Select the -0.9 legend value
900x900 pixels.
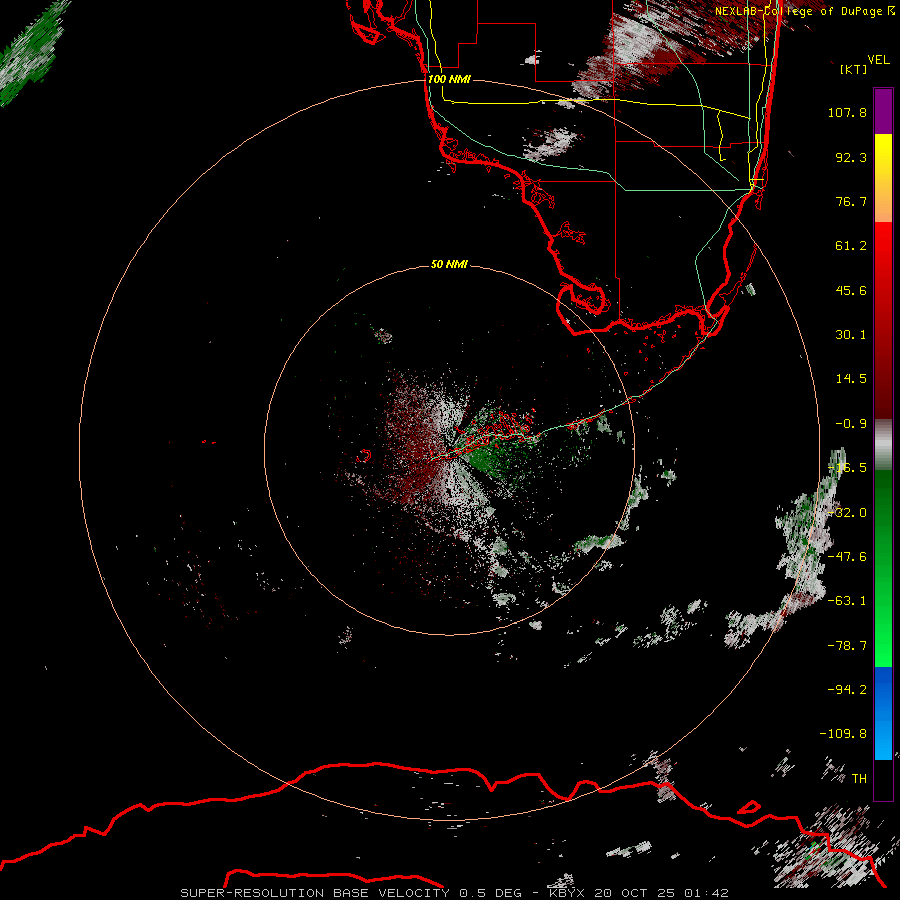point(851,424)
